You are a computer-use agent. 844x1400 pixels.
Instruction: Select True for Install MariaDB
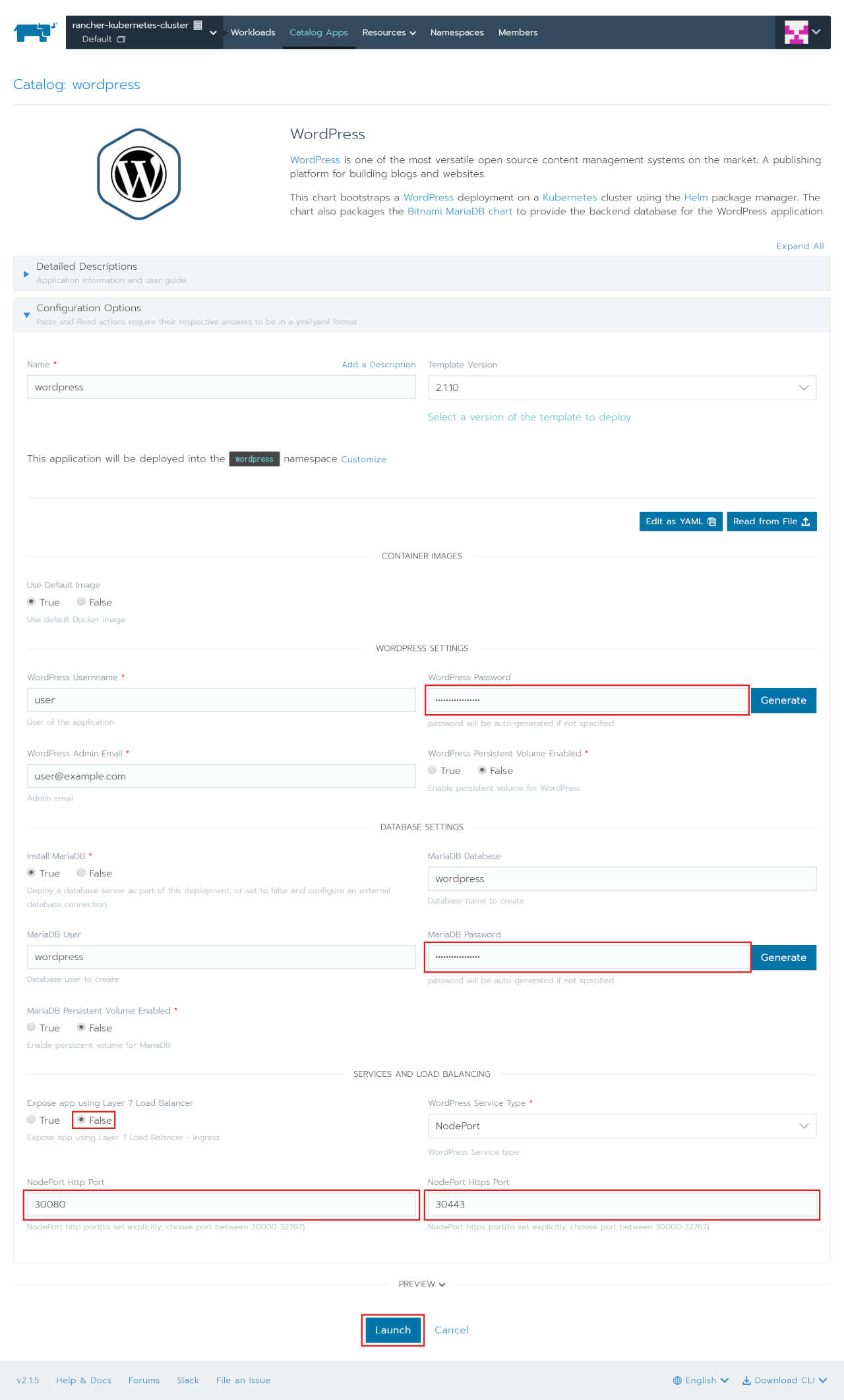(x=31, y=872)
